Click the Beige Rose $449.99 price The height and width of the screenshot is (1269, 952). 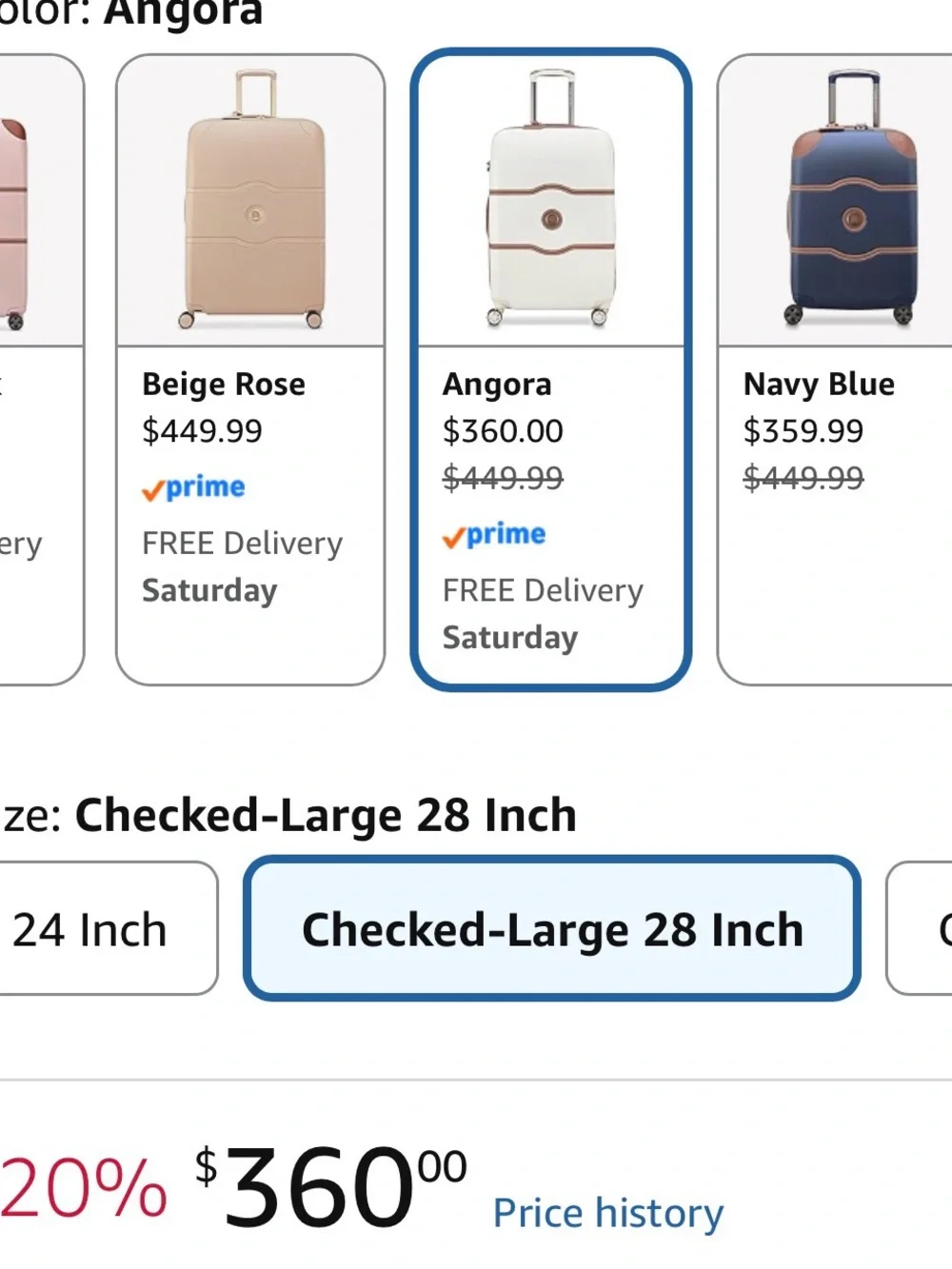point(202,431)
